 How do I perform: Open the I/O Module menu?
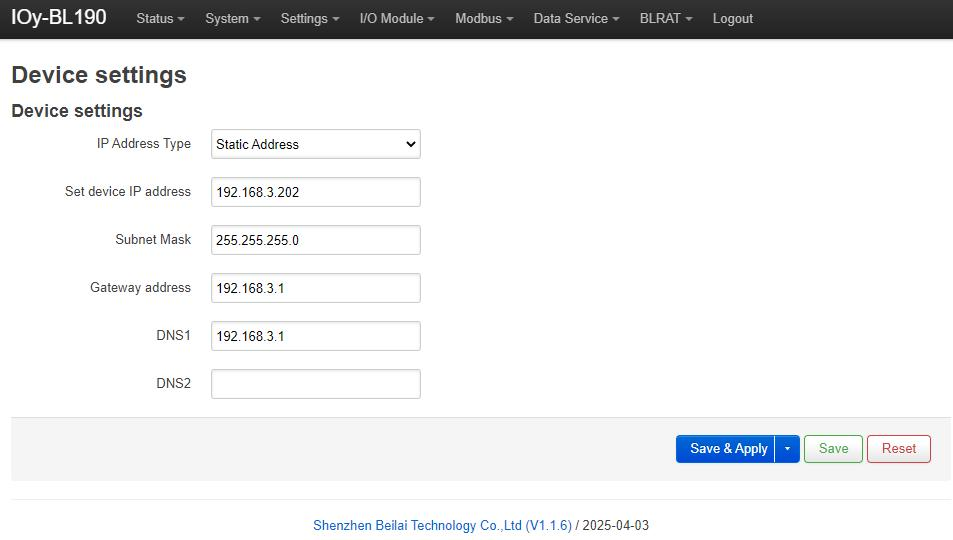tap(397, 19)
